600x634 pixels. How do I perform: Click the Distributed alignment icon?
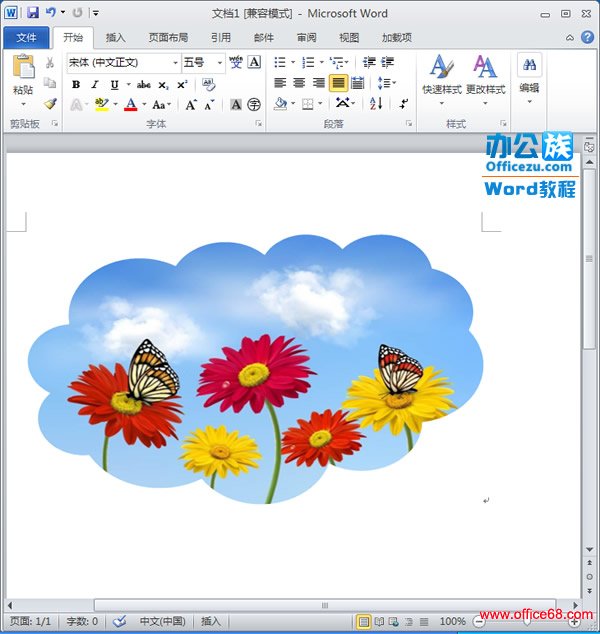coord(357,83)
